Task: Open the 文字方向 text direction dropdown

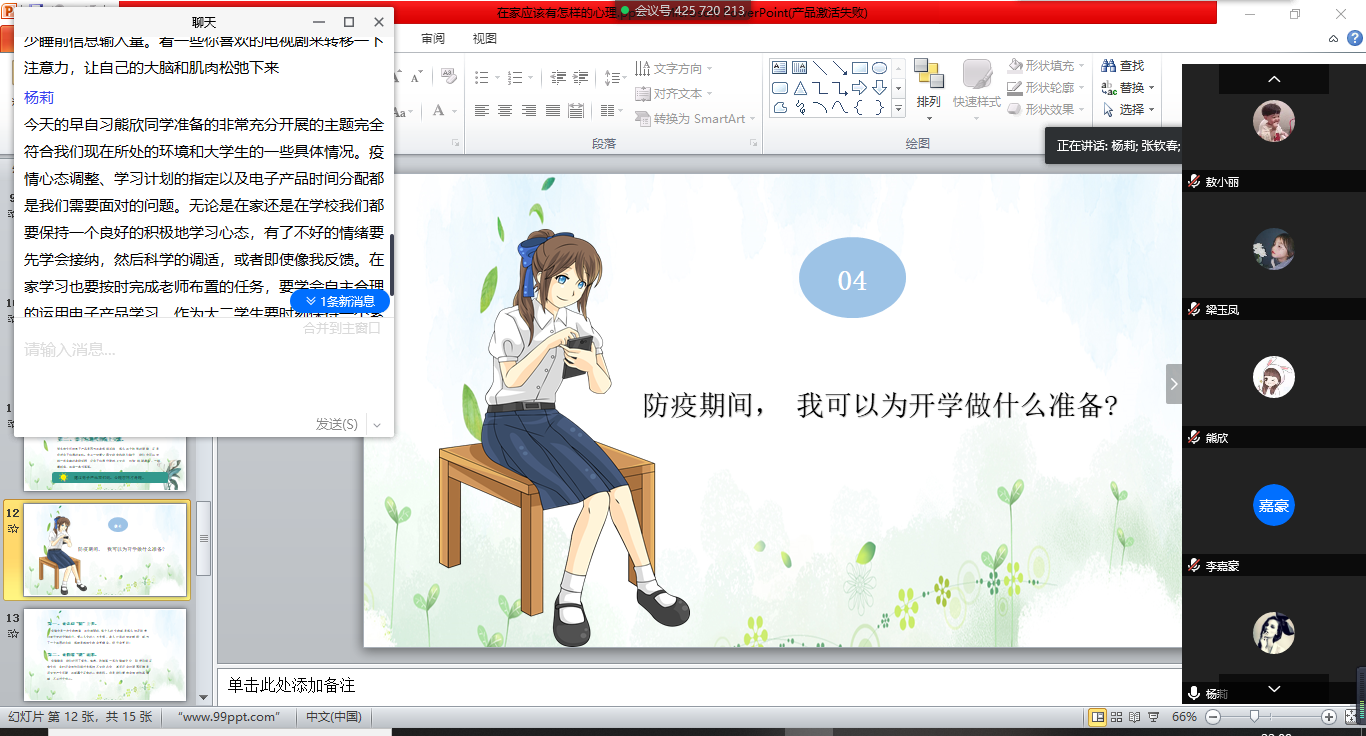Action: coord(709,69)
